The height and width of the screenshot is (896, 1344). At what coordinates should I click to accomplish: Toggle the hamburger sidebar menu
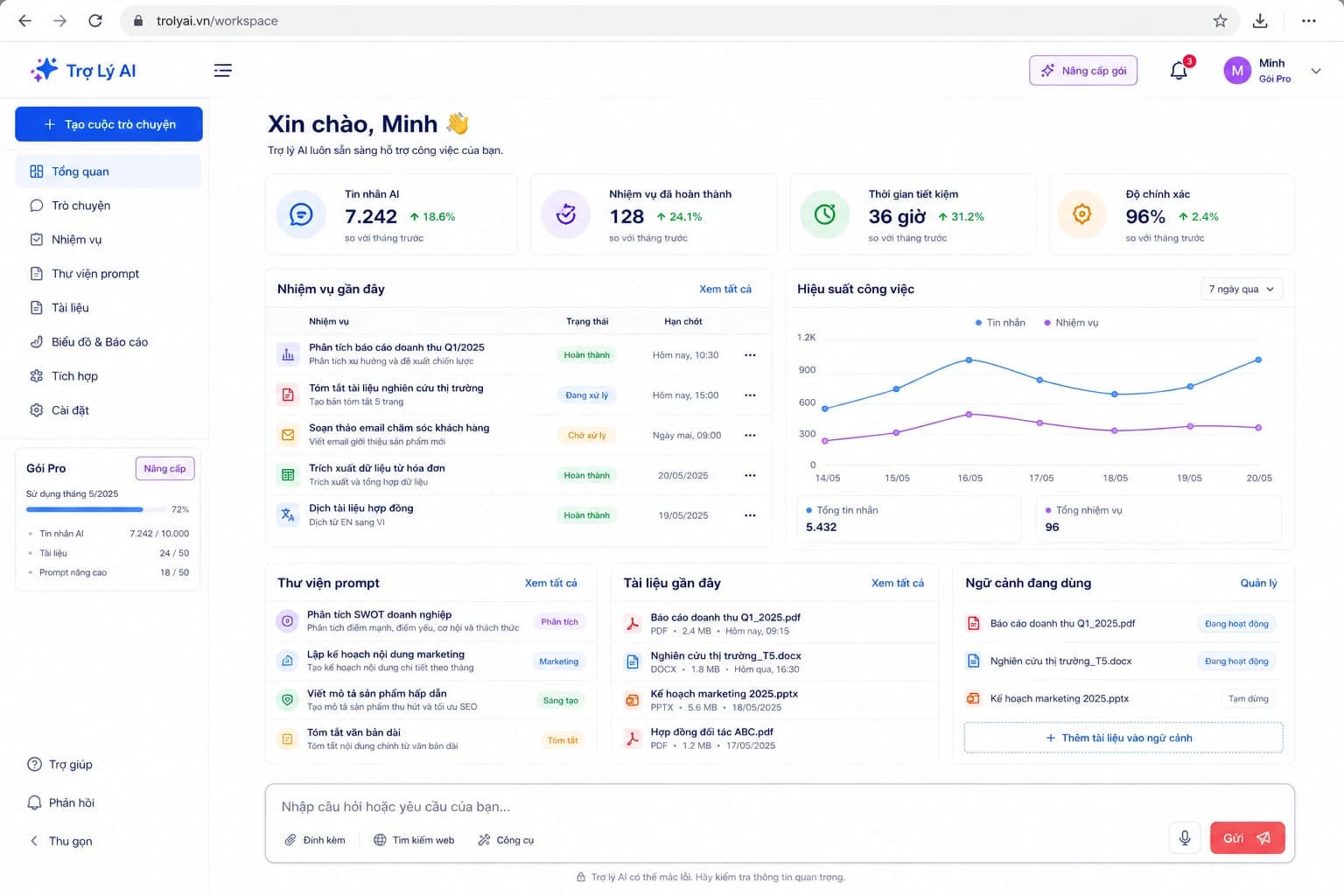(223, 71)
